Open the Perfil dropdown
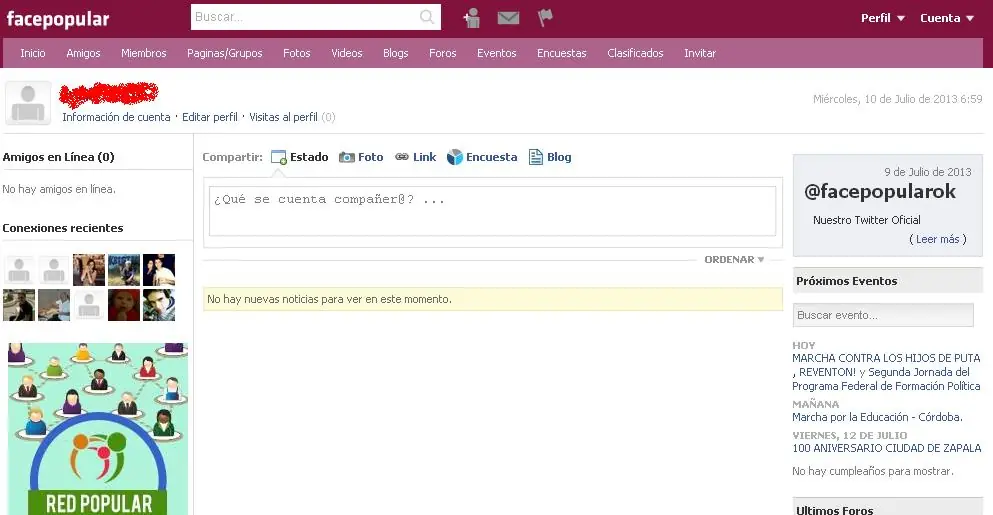This screenshot has width=993, height=515. [882, 18]
